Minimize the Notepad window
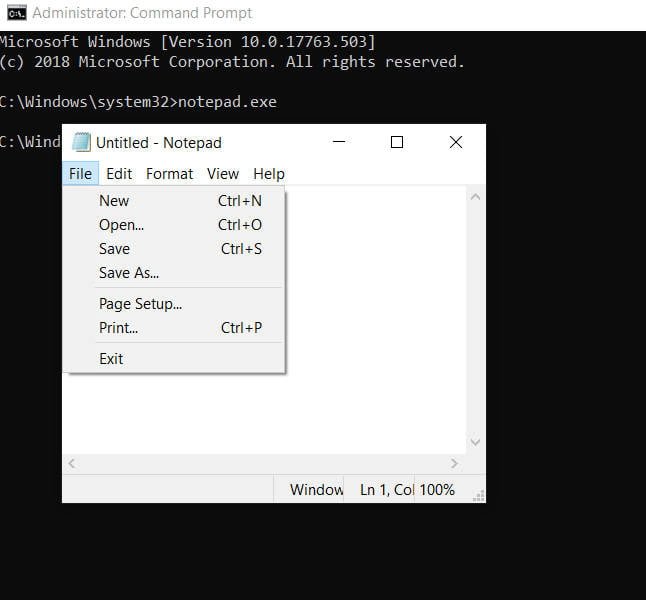 (x=339, y=142)
